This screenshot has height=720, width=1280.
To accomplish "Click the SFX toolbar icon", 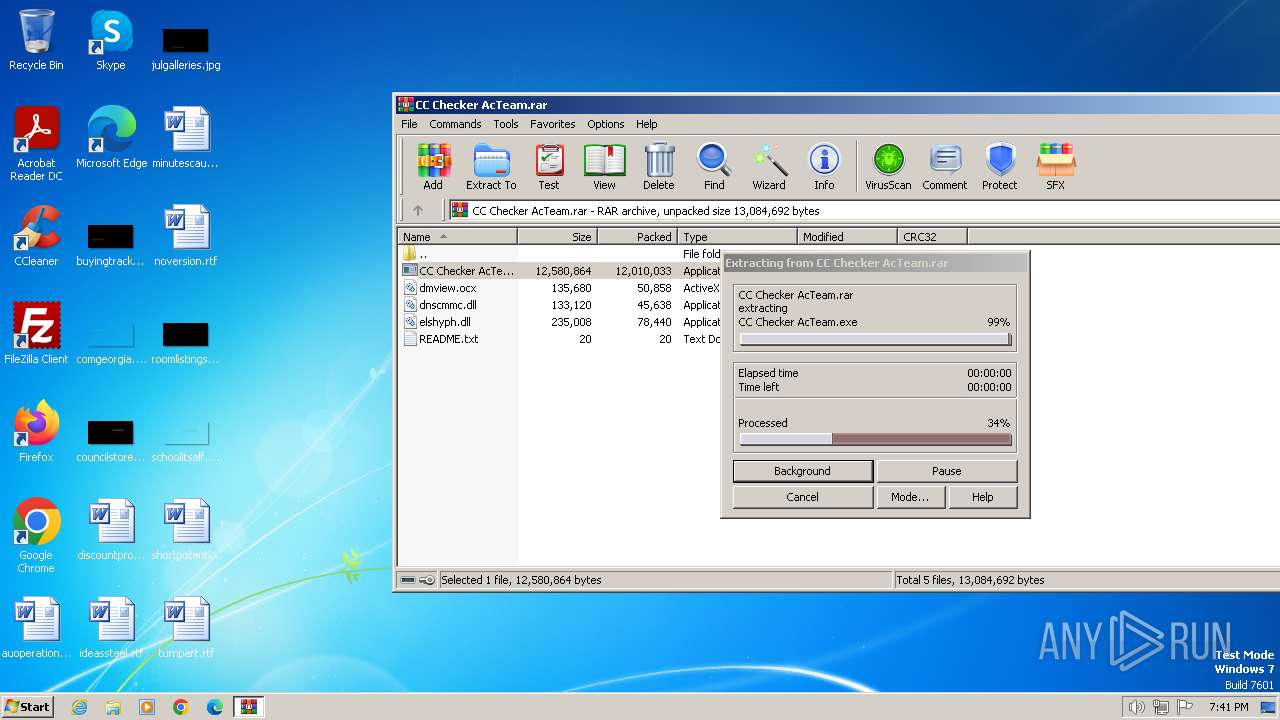I will point(1055,166).
